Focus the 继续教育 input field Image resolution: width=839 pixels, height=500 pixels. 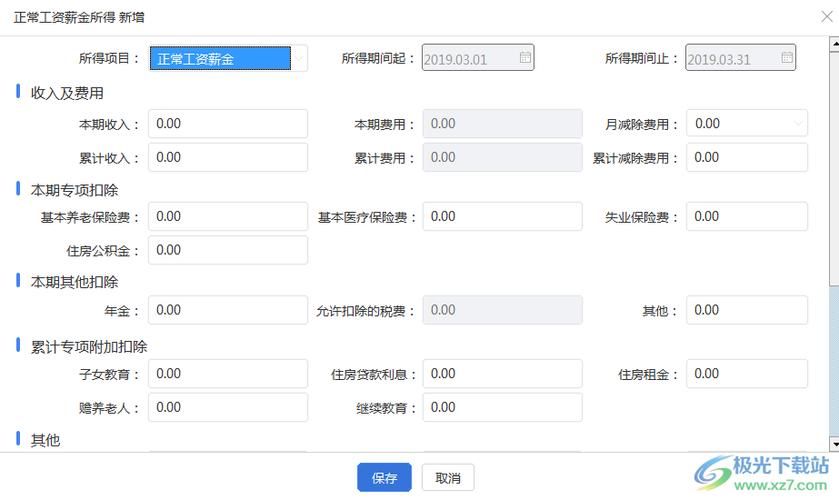[502, 407]
